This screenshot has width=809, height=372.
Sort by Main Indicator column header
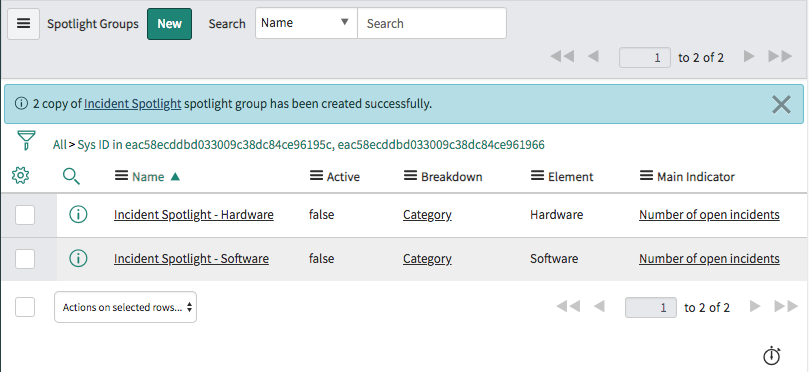point(696,177)
